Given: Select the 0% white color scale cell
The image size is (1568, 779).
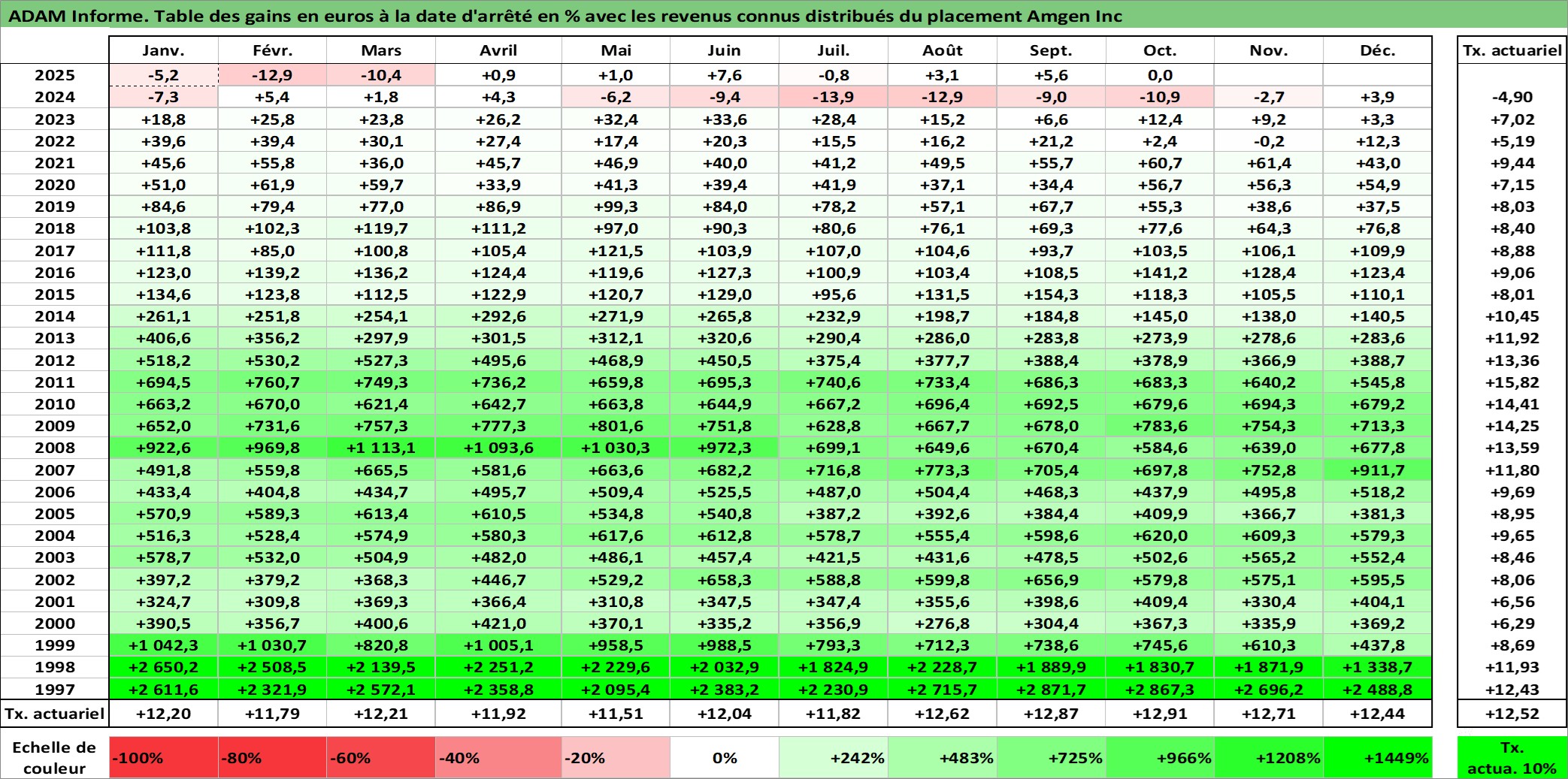Looking at the screenshot, I should [725, 757].
